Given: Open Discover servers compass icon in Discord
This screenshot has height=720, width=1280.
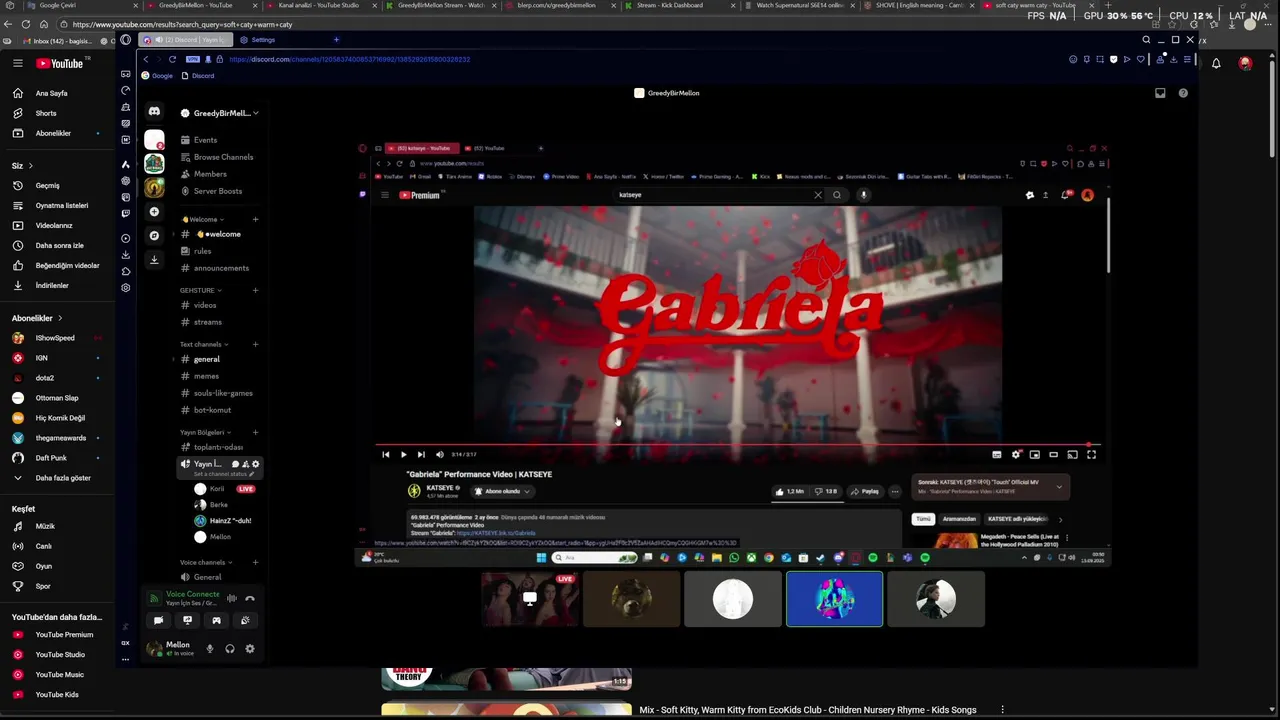Looking at the screenshot, I should tap(154, 236).
